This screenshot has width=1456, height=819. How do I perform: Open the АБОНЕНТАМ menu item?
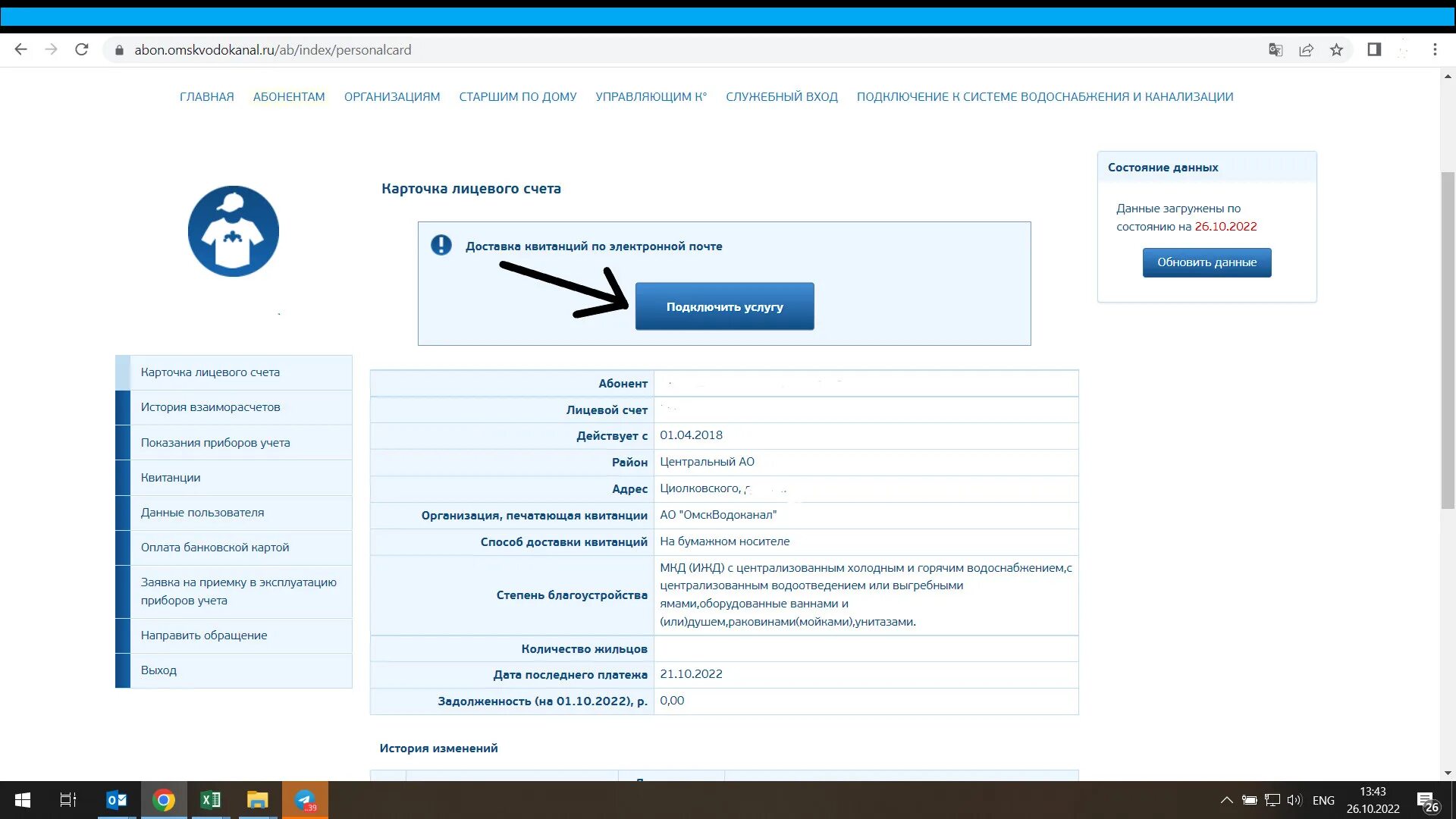[x=289, y=97]
